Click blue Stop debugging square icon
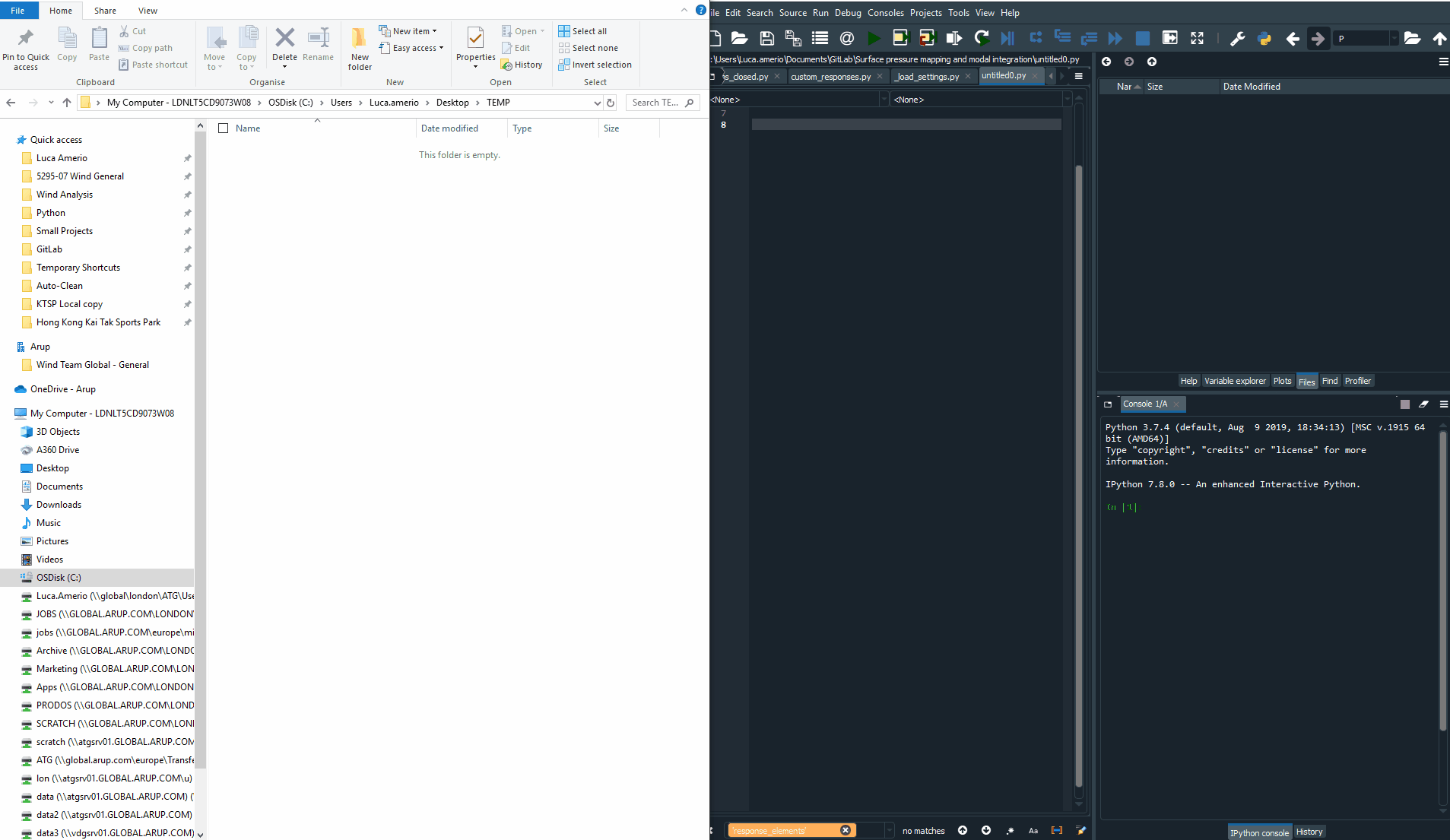The width and height of the screenshot is (1450, 840). pyautogui.click(x=1142, y=38)
